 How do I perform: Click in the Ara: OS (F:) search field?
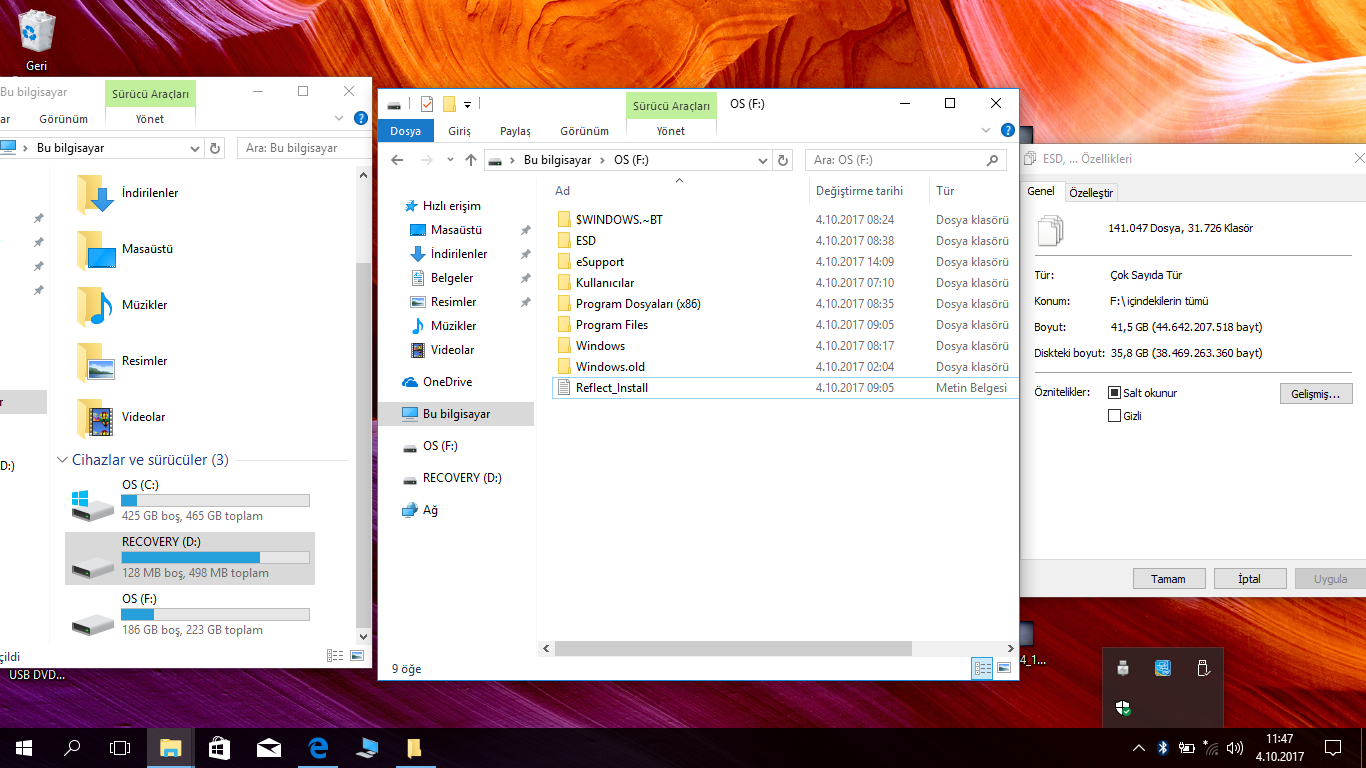pyautogui.click(x=895, y=160)
